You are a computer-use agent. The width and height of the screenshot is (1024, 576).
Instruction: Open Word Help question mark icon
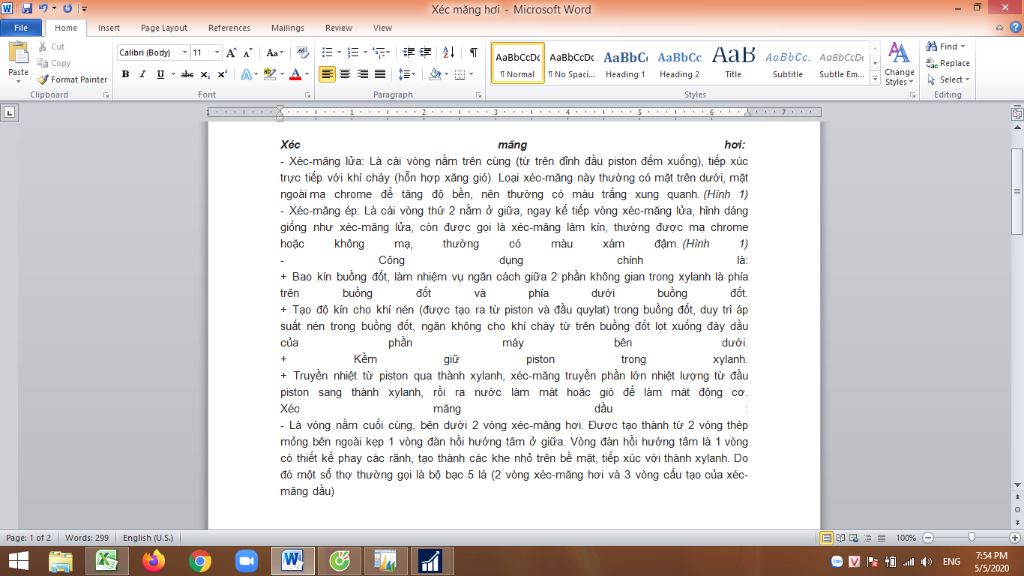click(1016, 27)
